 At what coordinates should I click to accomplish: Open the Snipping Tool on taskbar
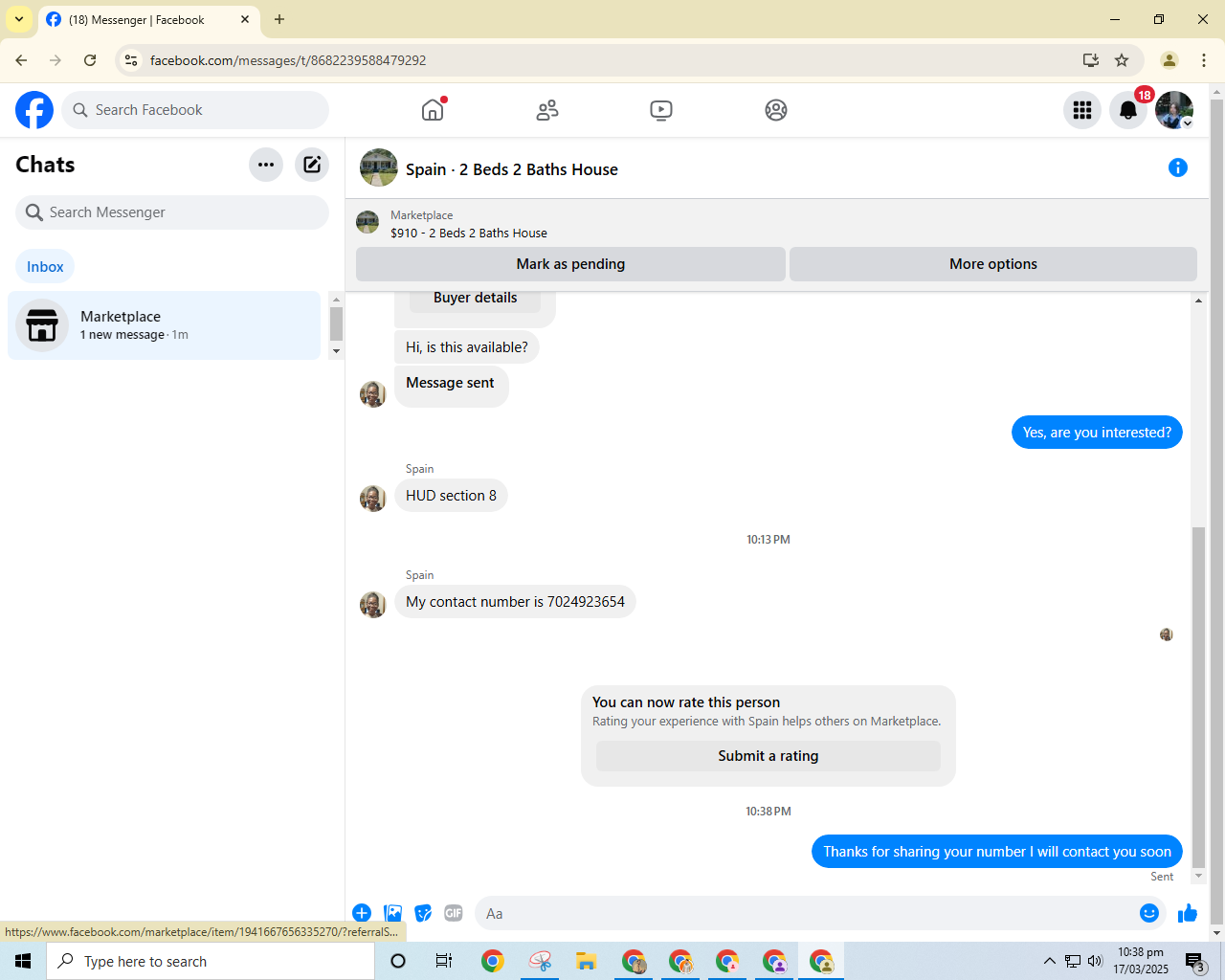540,961
